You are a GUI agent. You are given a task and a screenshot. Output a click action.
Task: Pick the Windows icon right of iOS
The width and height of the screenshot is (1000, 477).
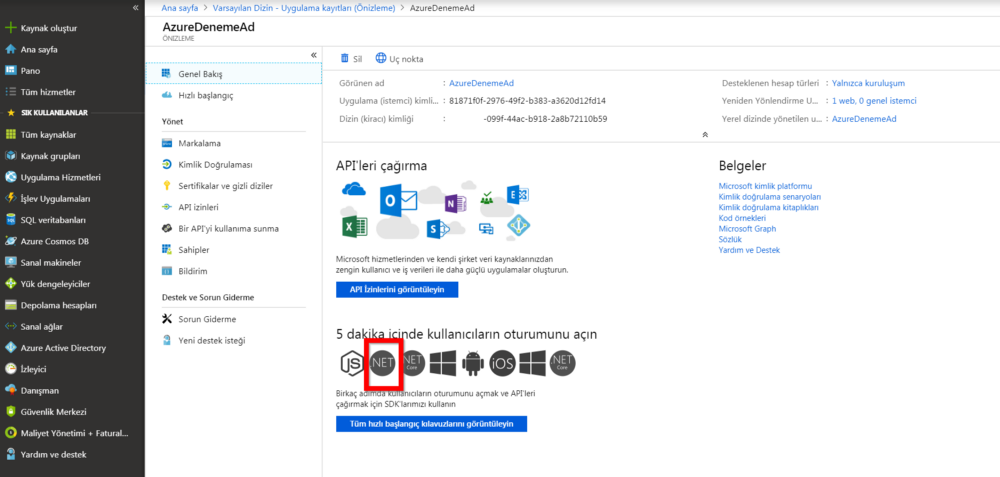tap(533, 363)
